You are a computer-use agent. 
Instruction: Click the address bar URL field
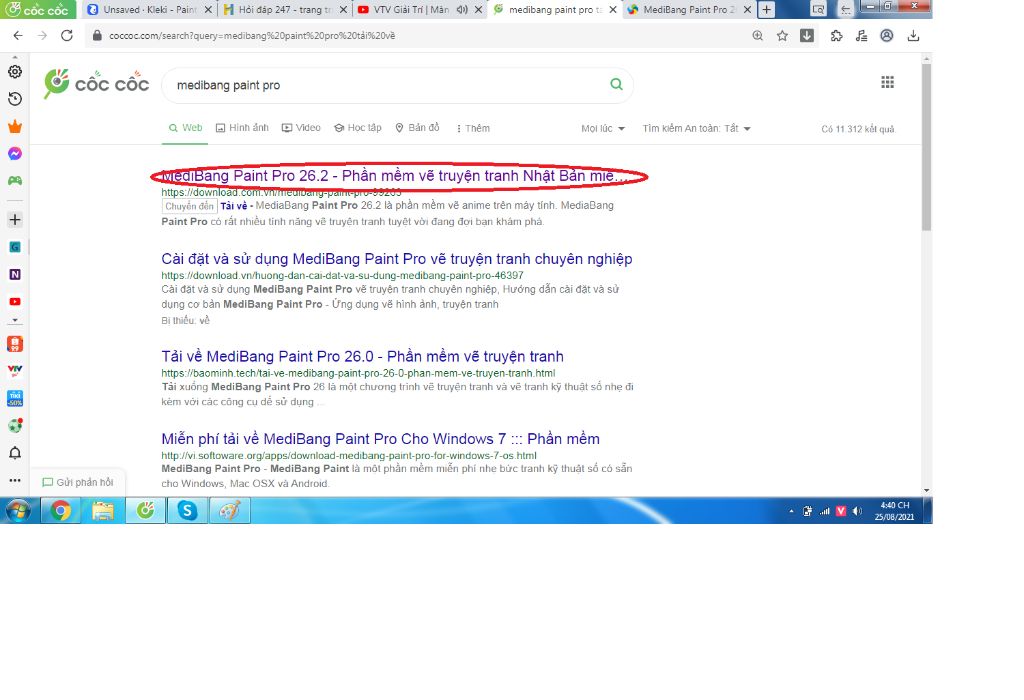coord(418,36)
